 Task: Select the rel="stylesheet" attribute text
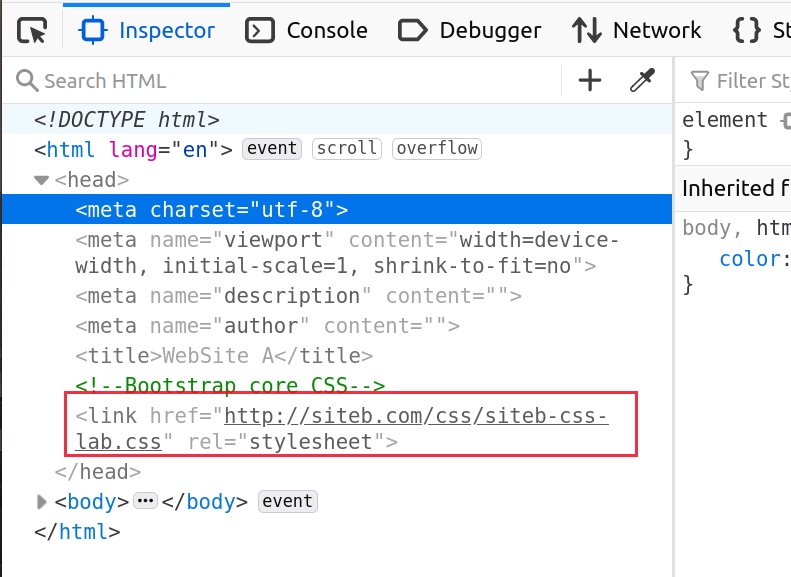286,442
